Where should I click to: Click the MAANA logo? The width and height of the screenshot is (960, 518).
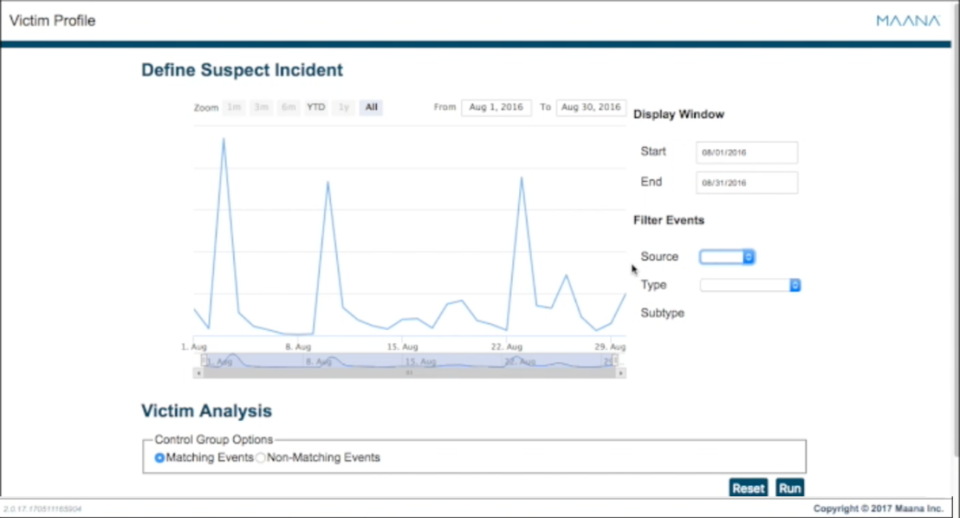click(908, 20)
